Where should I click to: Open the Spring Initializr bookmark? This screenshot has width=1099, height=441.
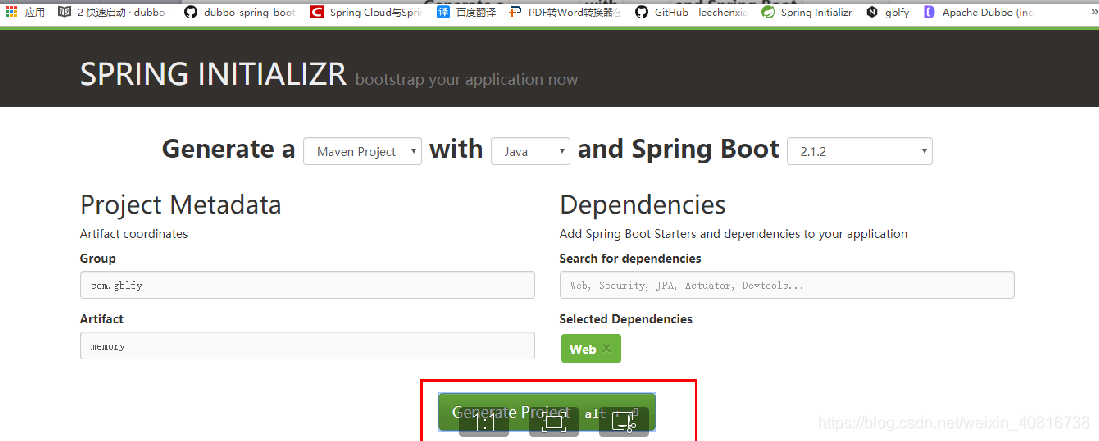pyautogui.click(x=807, y=12)
